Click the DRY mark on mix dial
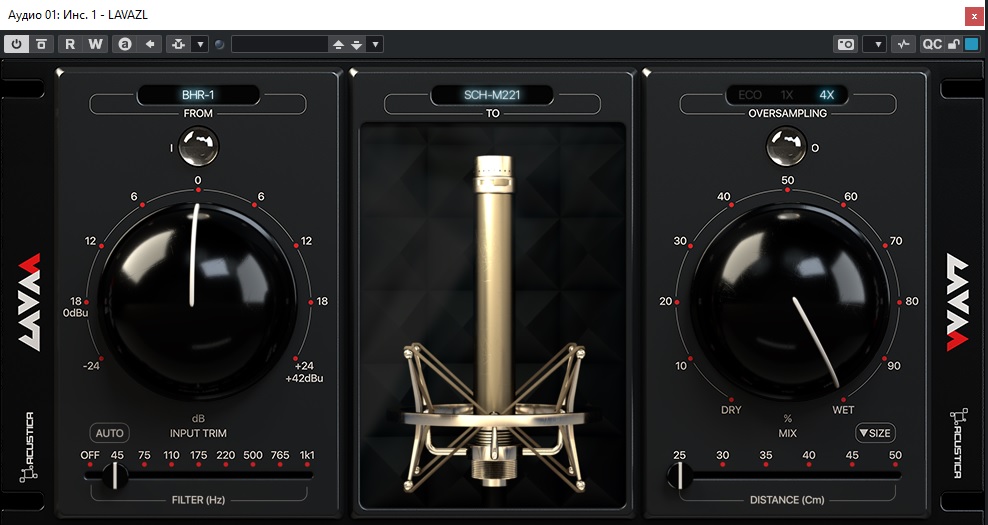988x525 pixels. (x=731, y=410)
